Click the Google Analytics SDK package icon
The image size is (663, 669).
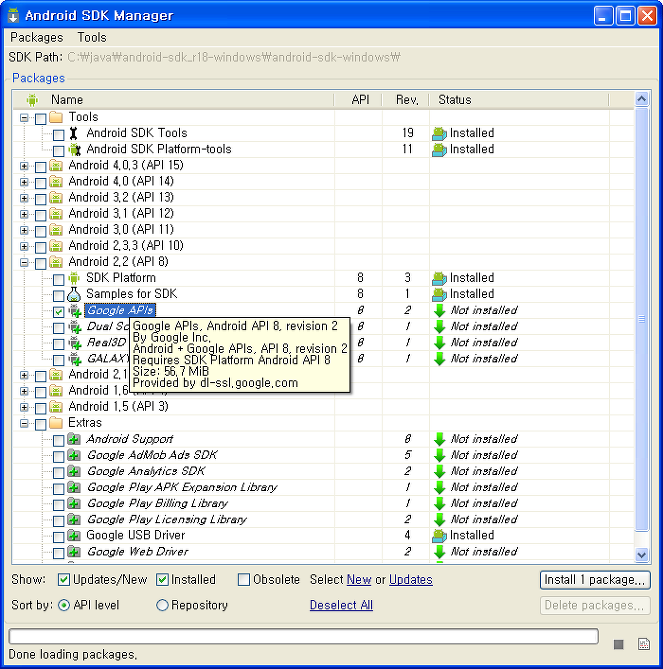[74, 471]
